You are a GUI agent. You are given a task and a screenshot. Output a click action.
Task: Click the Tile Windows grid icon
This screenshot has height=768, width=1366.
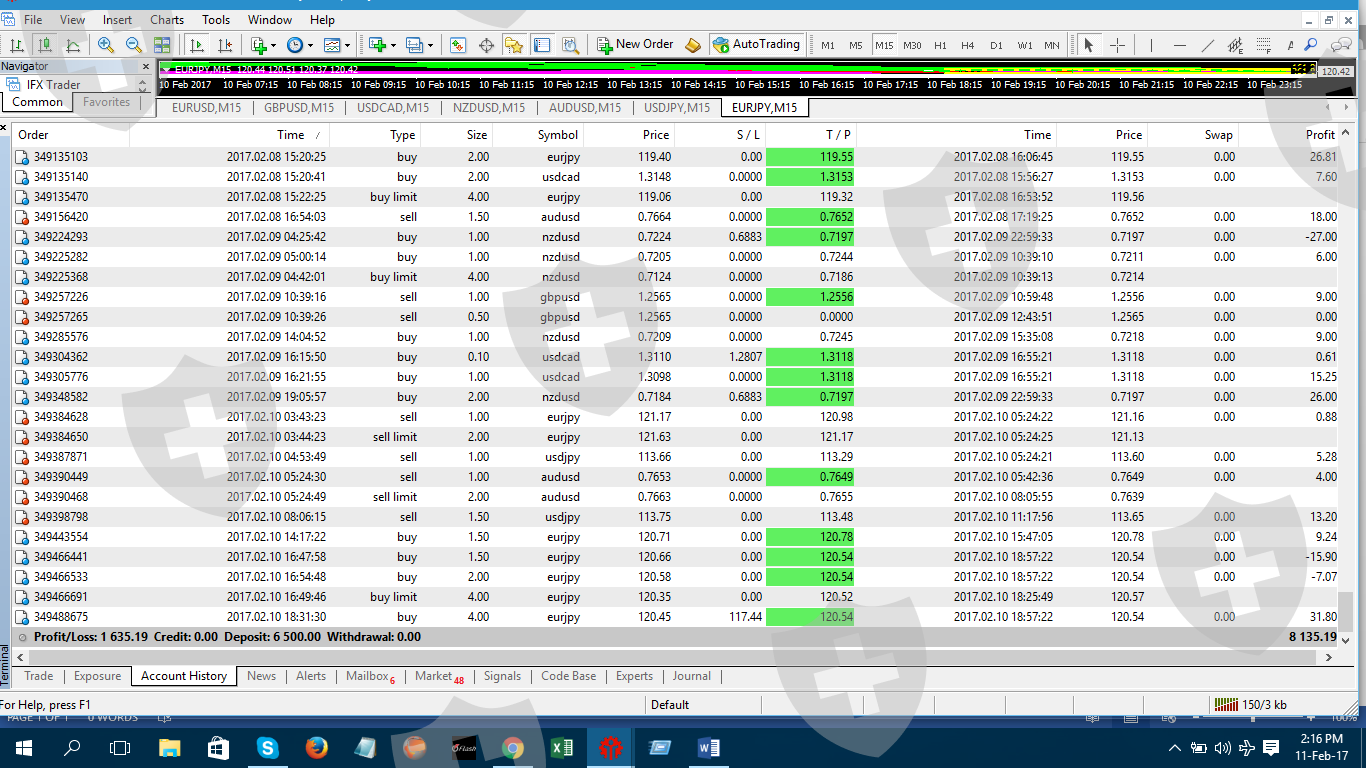click(x=162, y=45)
